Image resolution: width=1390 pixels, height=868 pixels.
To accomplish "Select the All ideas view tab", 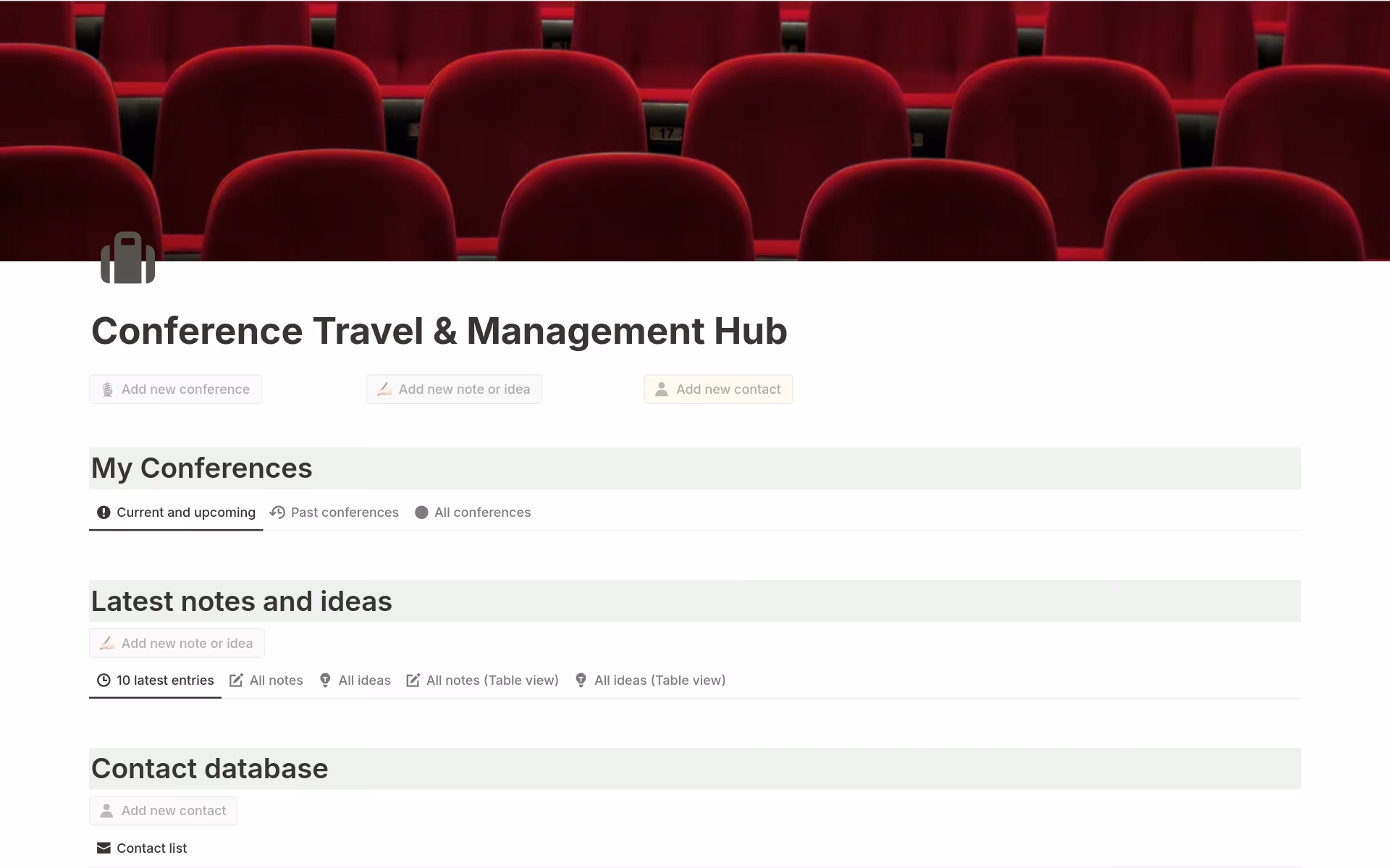I will 364,680.
